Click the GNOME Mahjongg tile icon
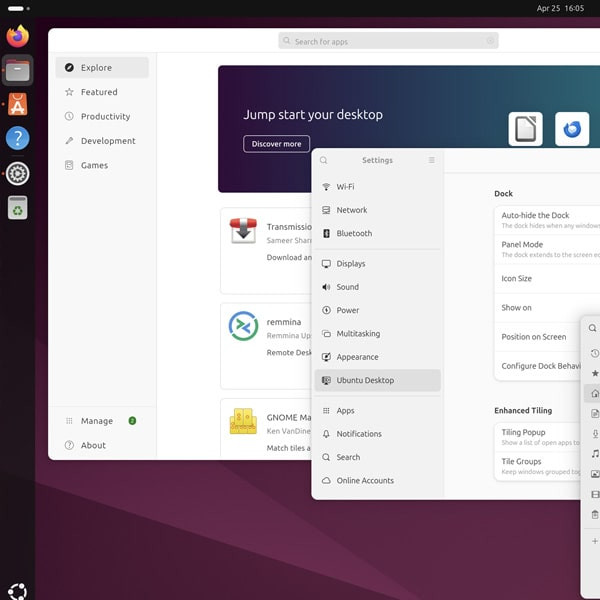600x600 pixels. click(x=243, y=421)
